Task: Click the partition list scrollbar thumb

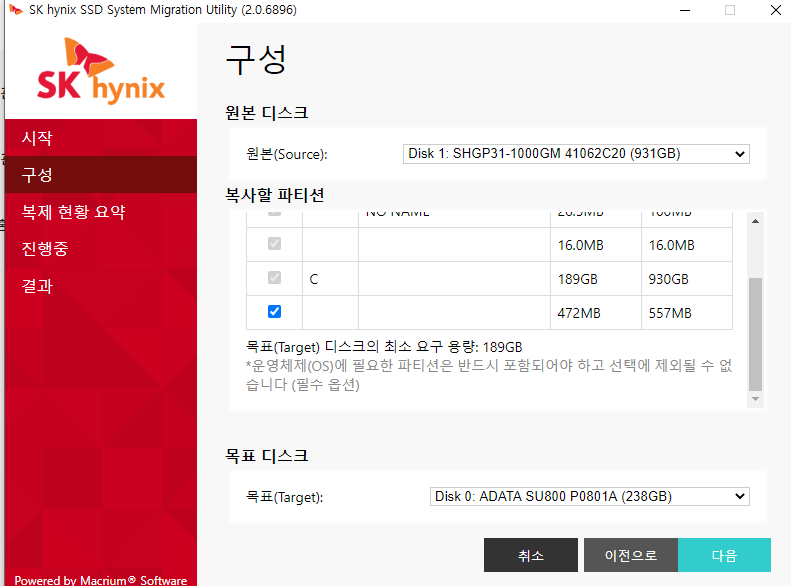Action: (x=755, y=334)
